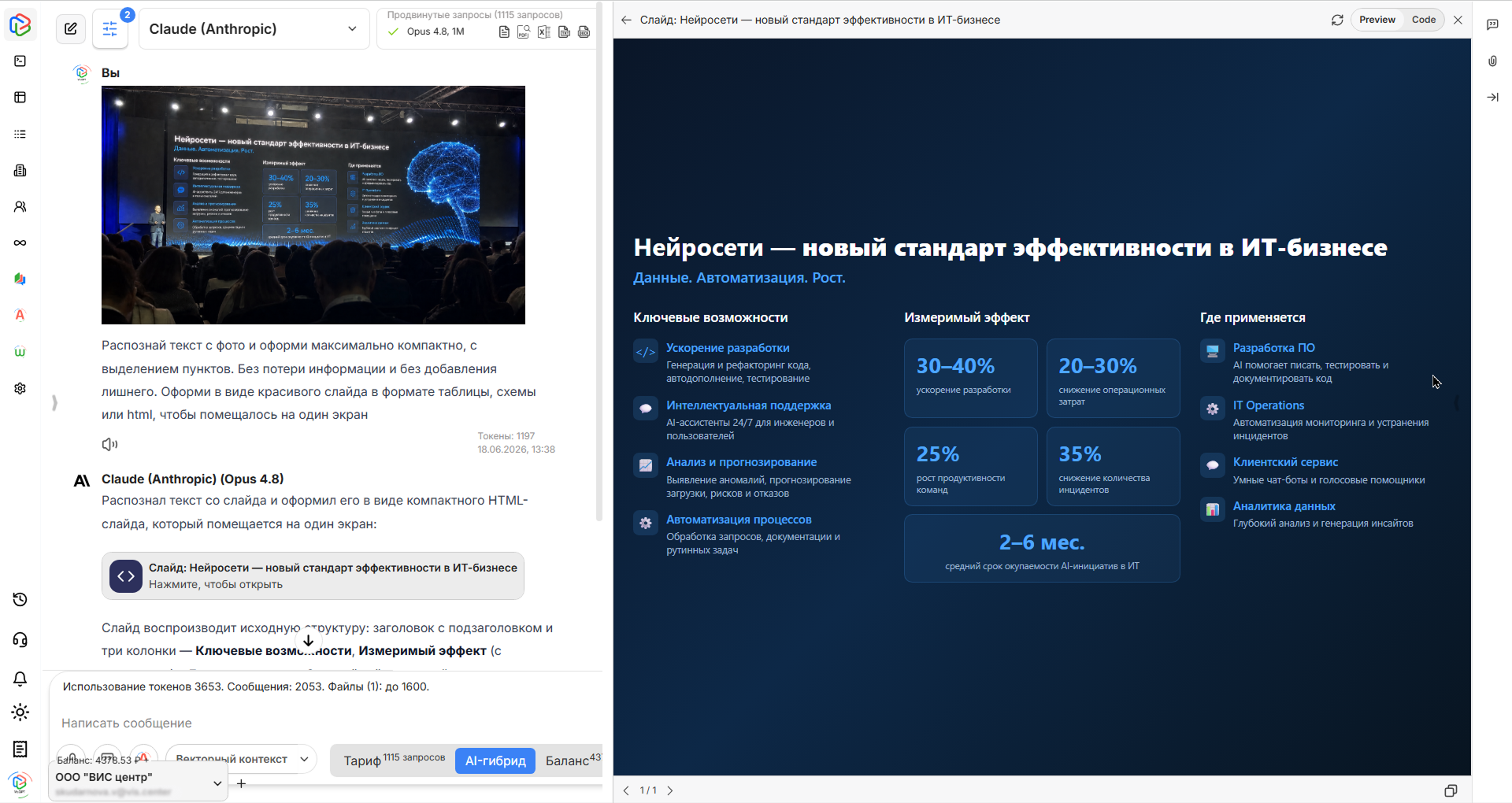
Task: Open the support headset icon
Action: (x=20, y=639)
